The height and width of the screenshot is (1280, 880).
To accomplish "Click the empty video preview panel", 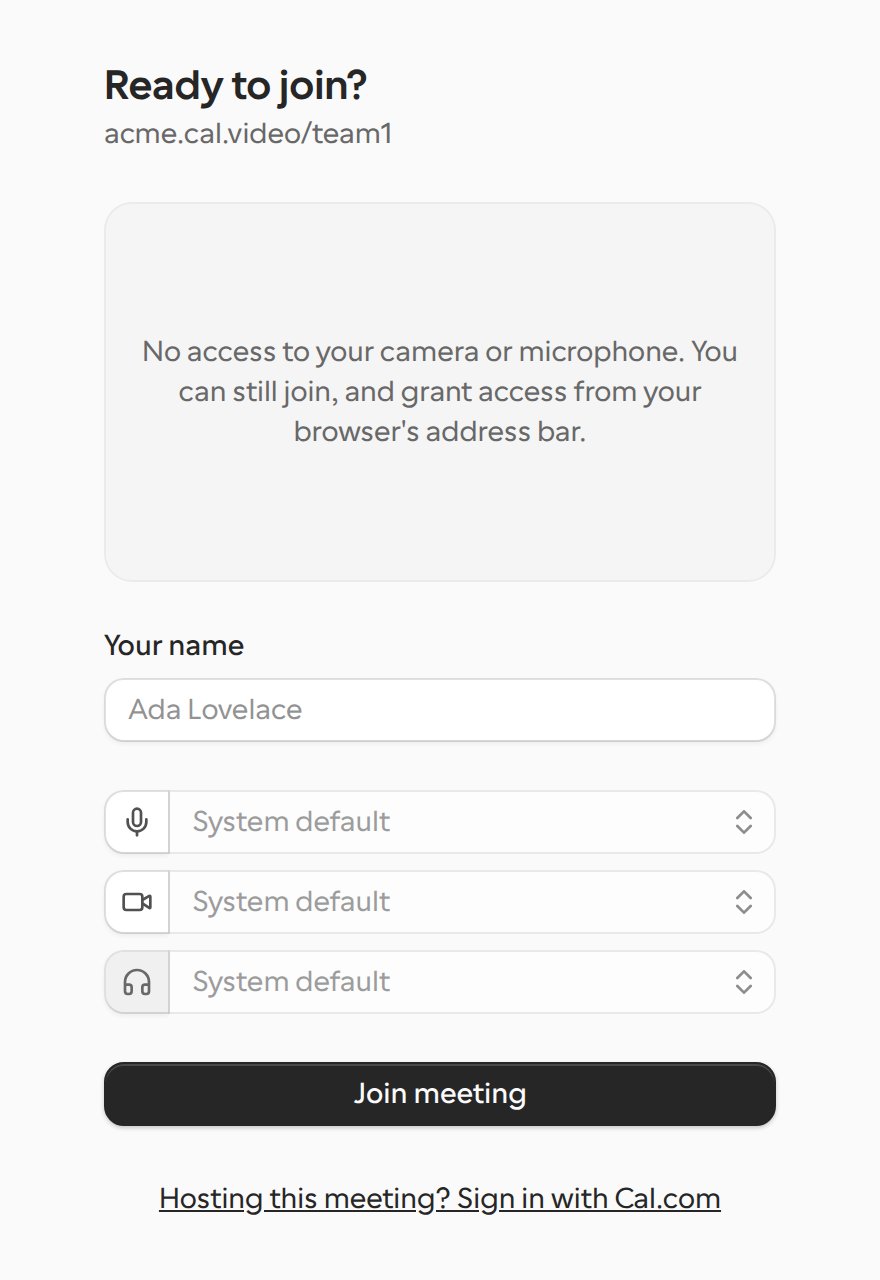I will coord(440,392).
